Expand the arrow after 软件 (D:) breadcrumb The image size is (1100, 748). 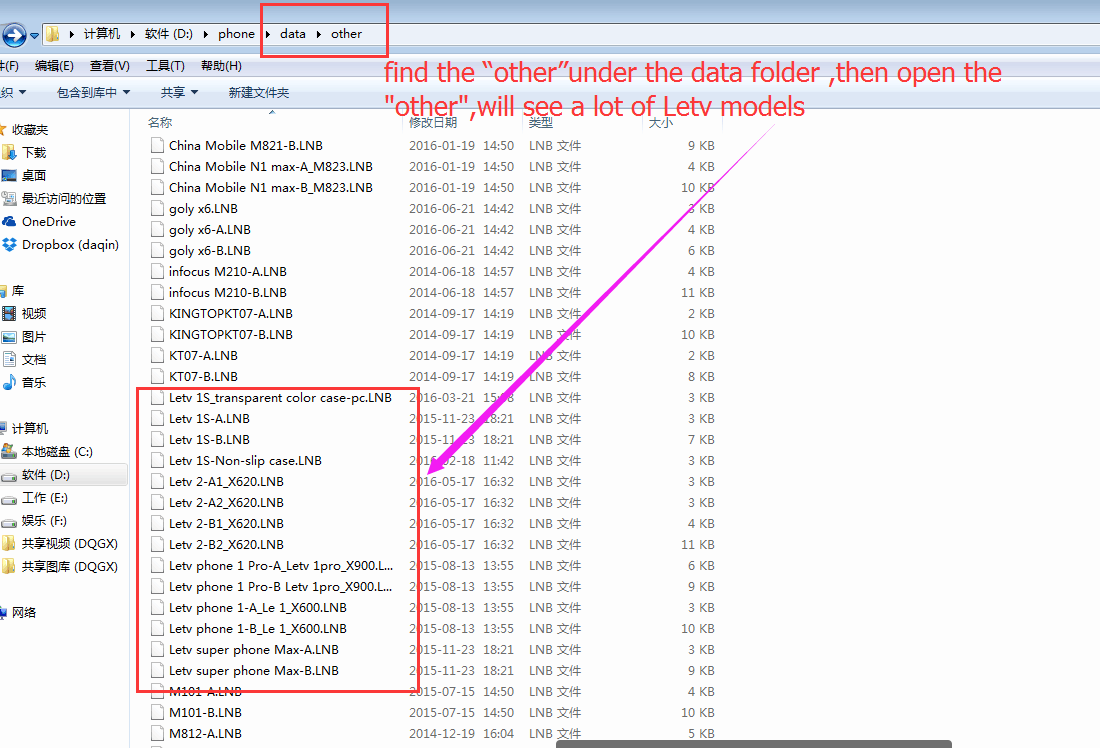point(206,34)
